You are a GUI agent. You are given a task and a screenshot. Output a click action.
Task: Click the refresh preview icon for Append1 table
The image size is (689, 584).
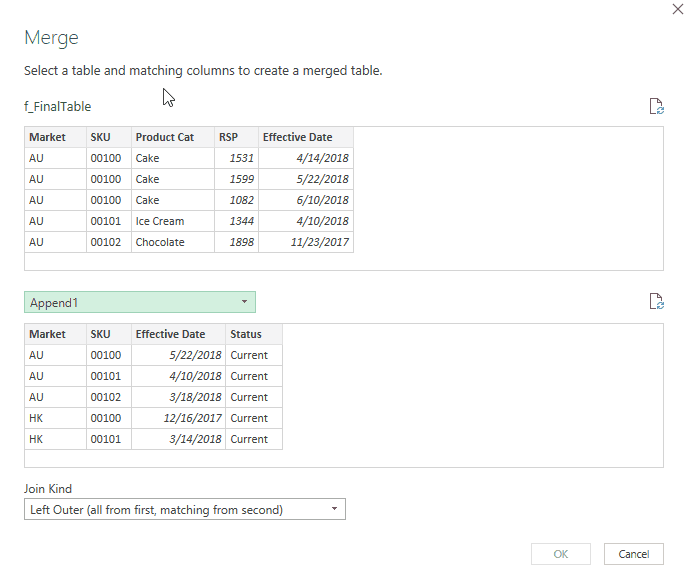tap(656, 302)
